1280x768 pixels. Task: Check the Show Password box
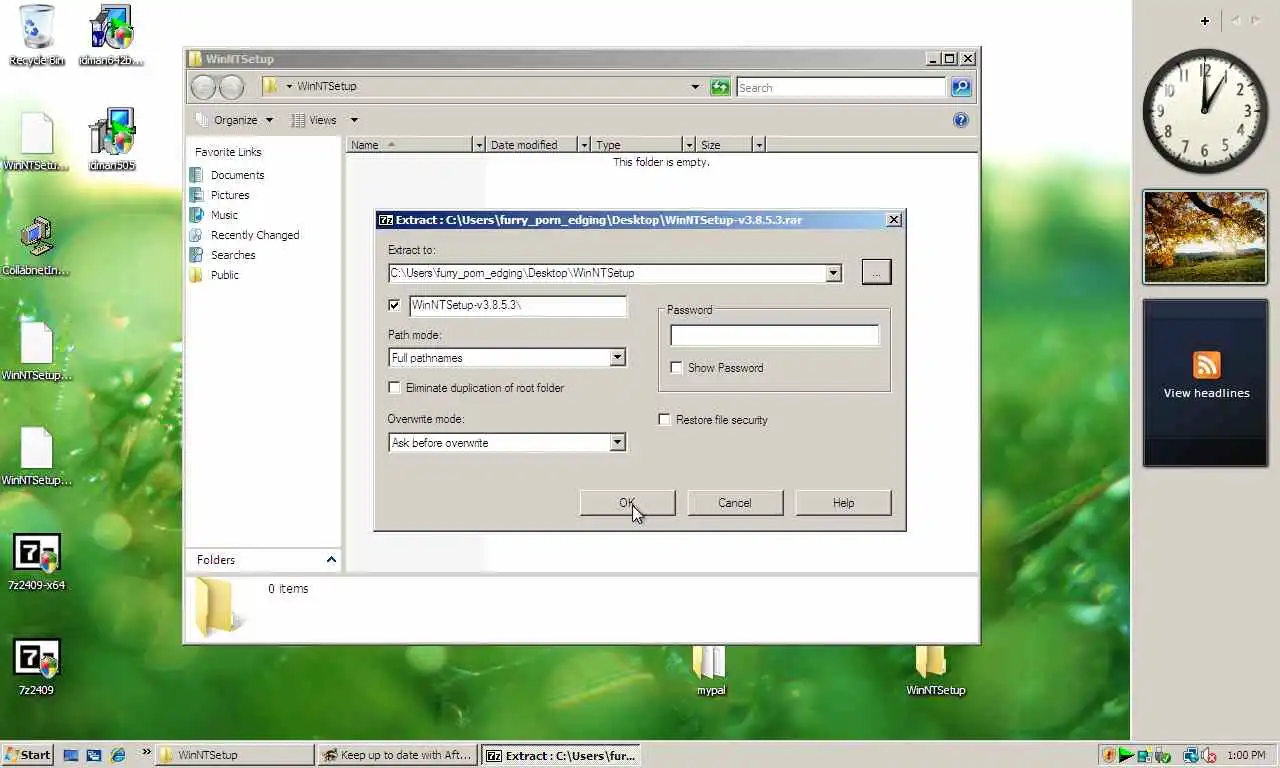click(676, 368)
